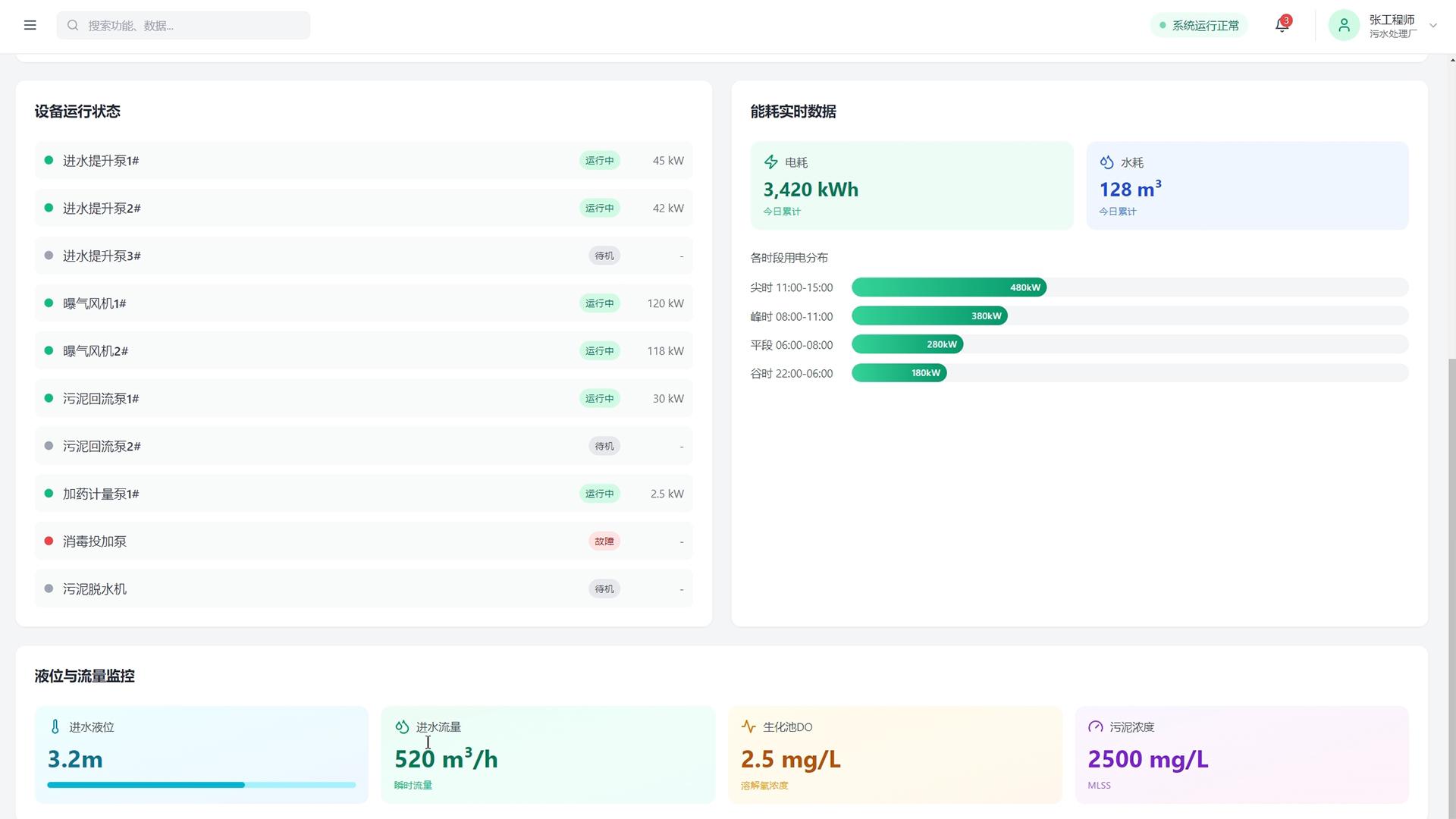This screenshot has width=1456, height=819.
Task: Click the pulse icon beside 生化池DO
Action: [748, 726]
